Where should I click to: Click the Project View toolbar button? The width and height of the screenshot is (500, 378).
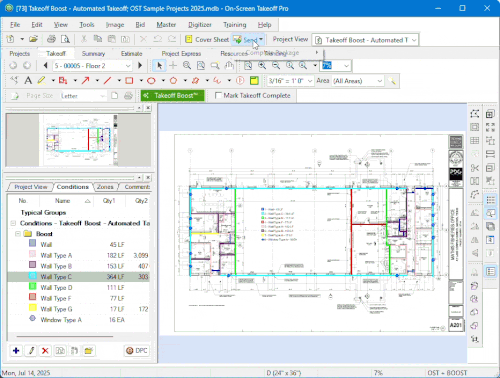[290, 39]
